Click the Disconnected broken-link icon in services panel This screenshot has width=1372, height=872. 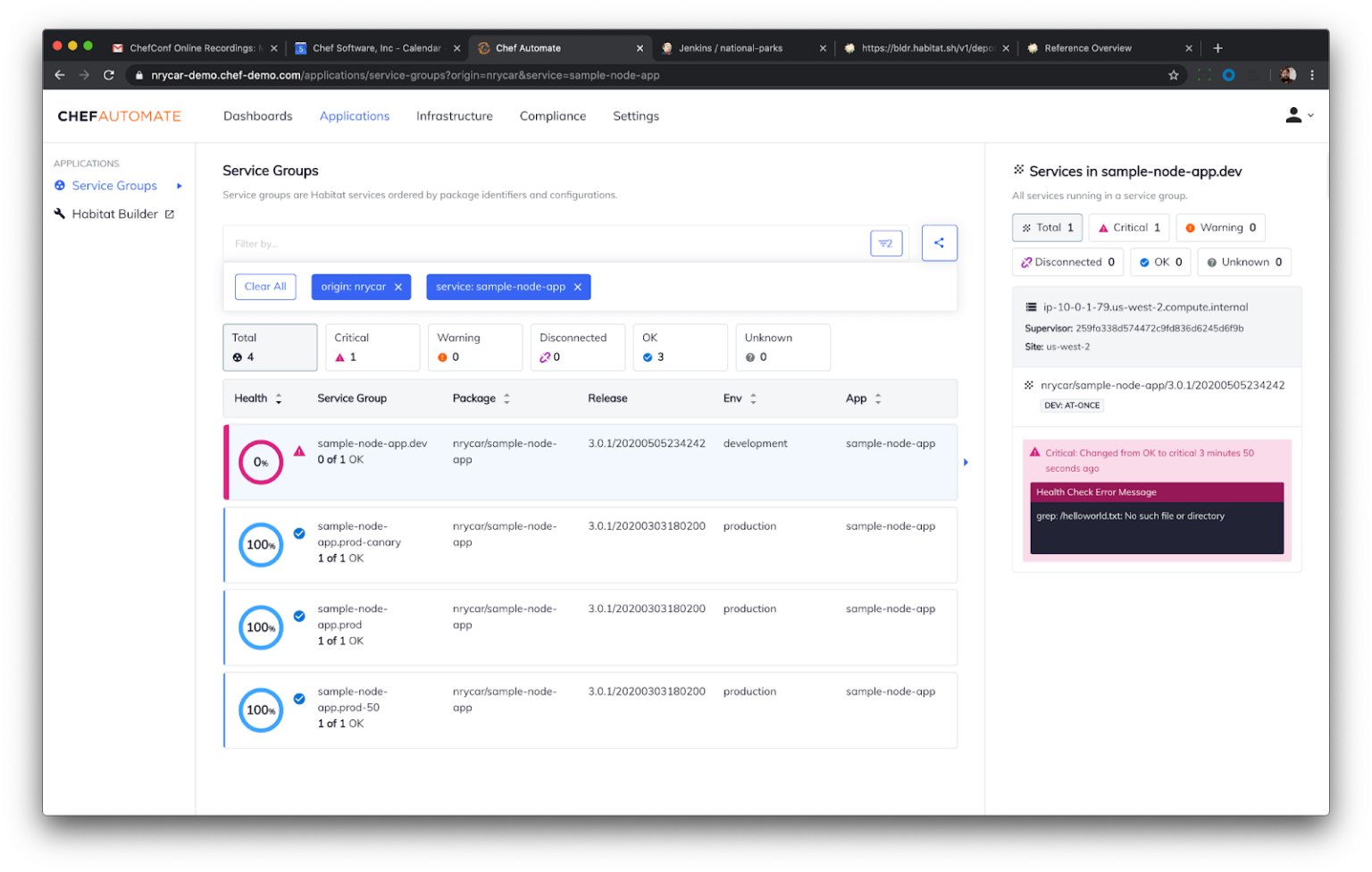1027,262
